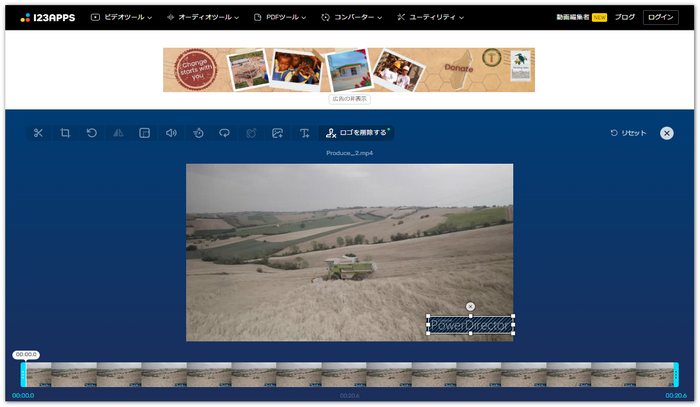
Task: Remove the logo selection box over PowerDirector
Action: (470, 306)
